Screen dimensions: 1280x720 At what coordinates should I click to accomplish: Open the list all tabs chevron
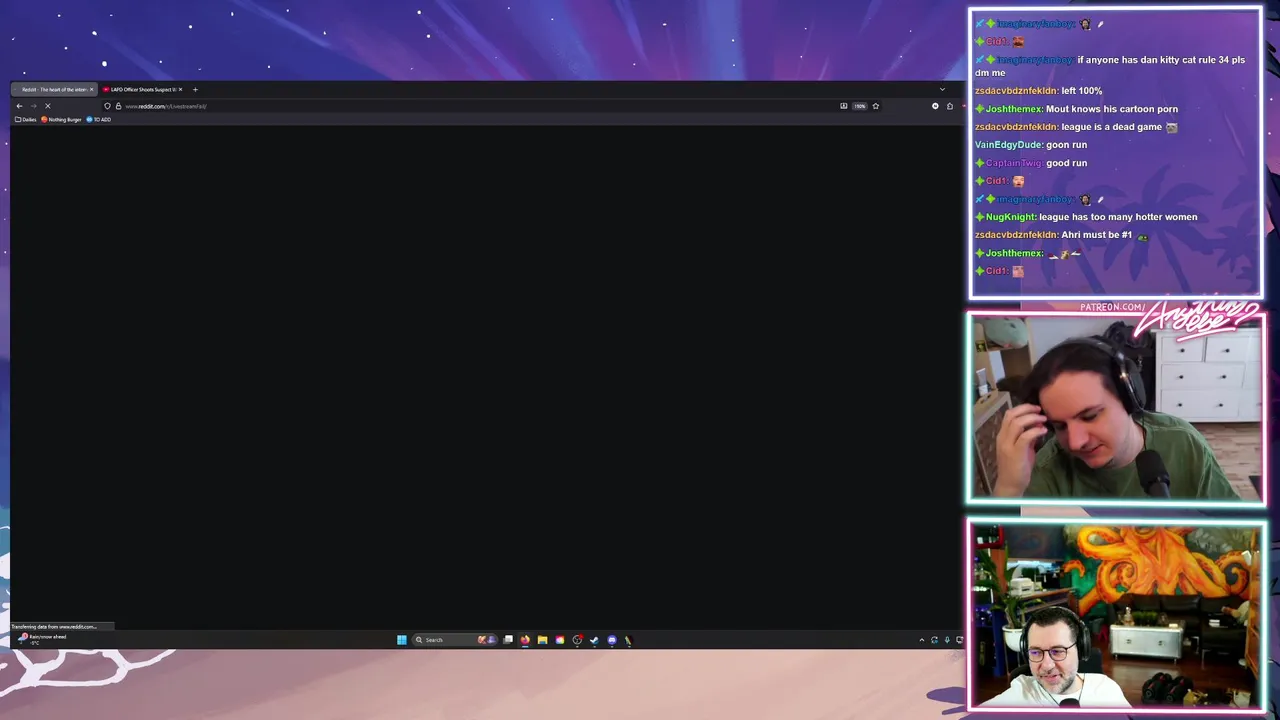(x=942, y=90)
